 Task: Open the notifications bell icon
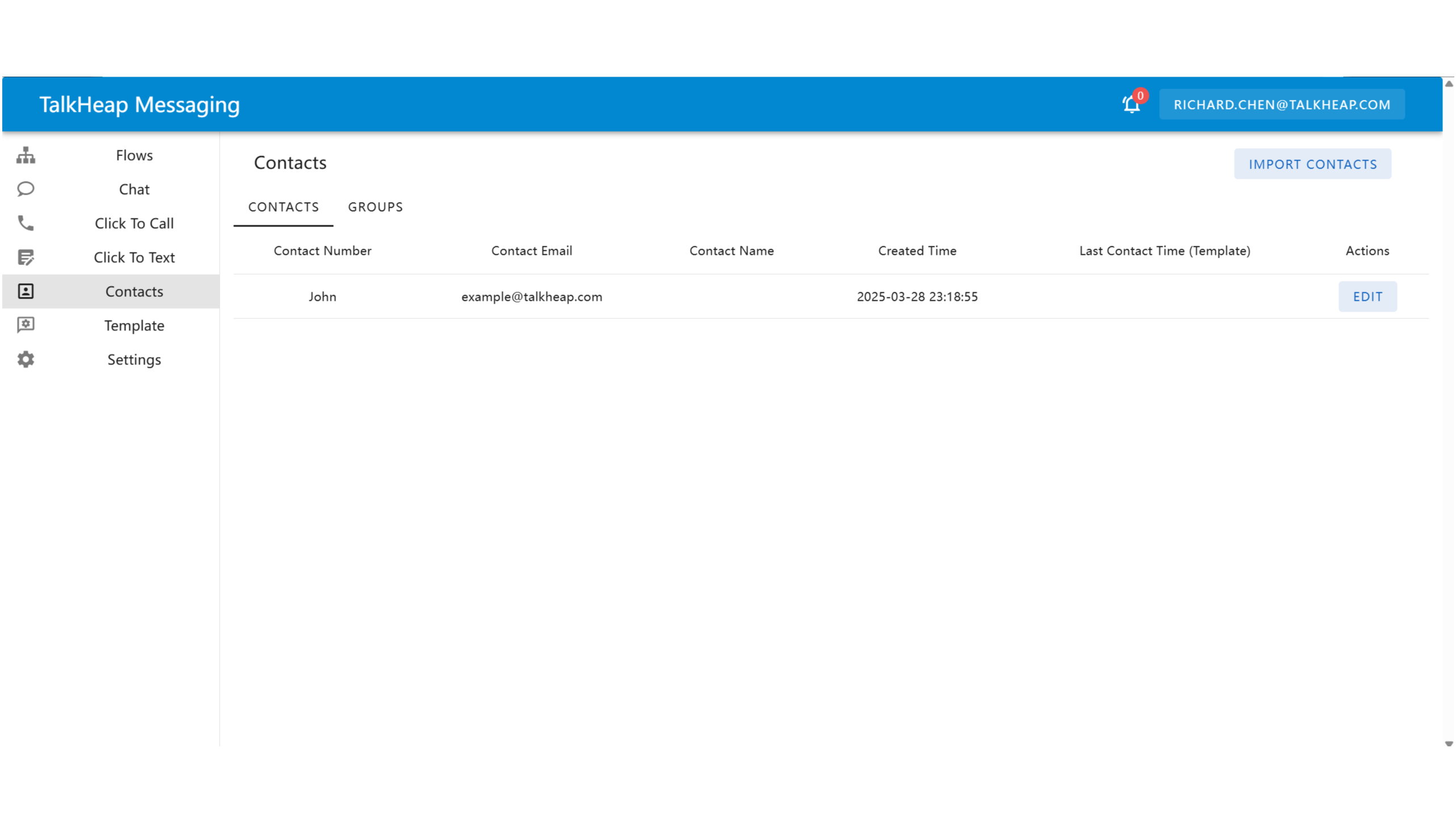click(1131, 105)
